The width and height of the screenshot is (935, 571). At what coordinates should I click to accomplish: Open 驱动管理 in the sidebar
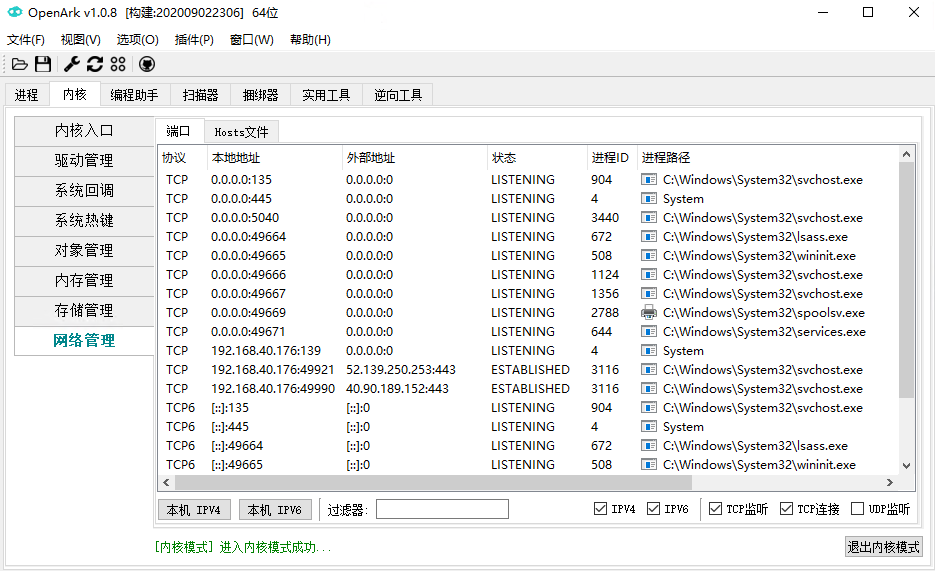click(x=84, y=160)
